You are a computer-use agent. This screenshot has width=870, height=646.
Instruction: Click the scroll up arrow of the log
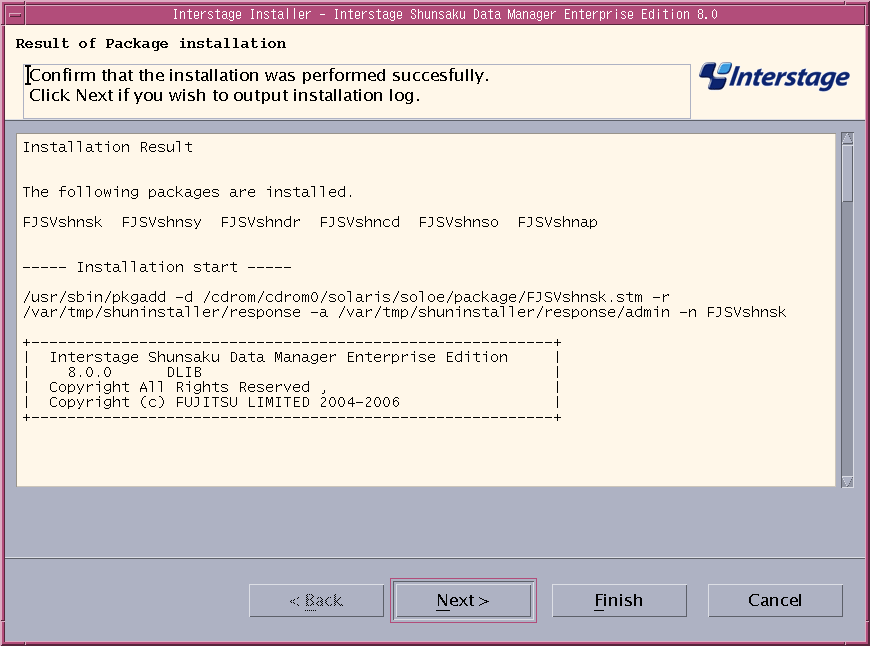tap(847, 138)
